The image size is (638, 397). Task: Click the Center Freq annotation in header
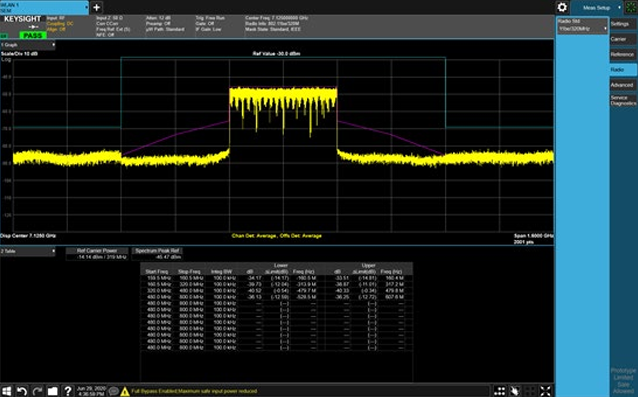click(277, 18)
